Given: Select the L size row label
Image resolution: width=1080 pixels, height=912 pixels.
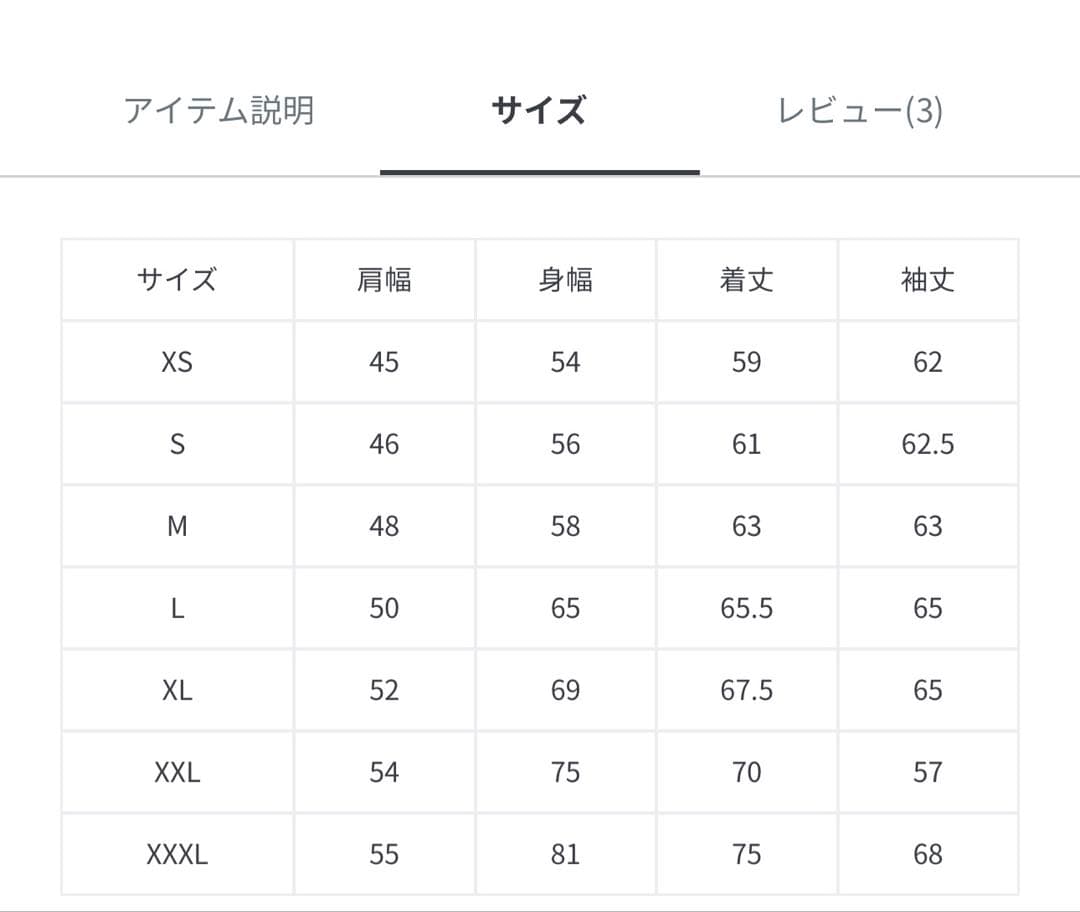Looking at the screenshot, I should point(176,608).
